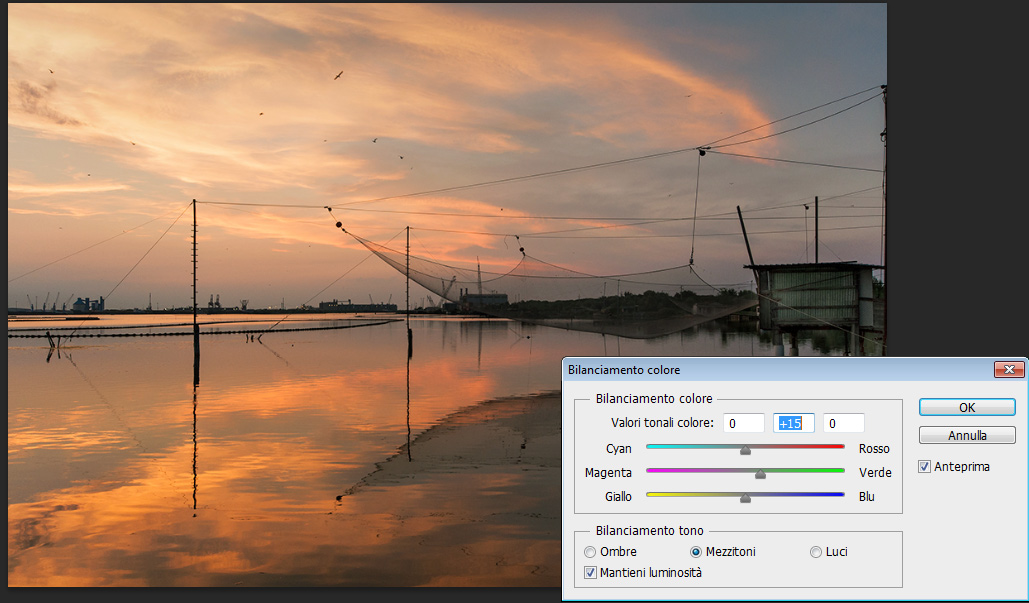The width and height of the screenshot is (1029, 603).
Task: Confirm the color balance with OK
Action: [x=967, y=407]
